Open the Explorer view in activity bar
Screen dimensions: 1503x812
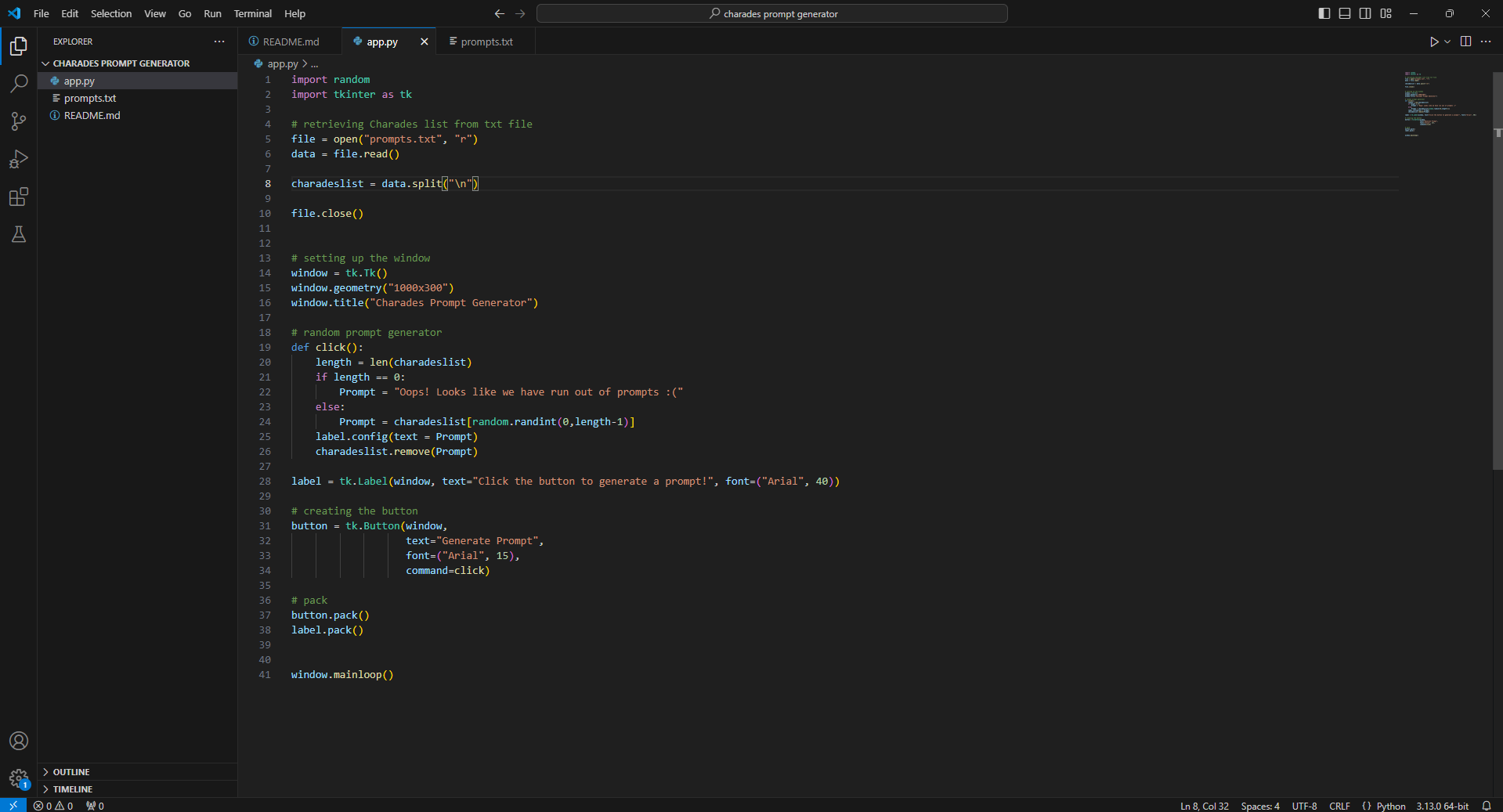[19, 46]
